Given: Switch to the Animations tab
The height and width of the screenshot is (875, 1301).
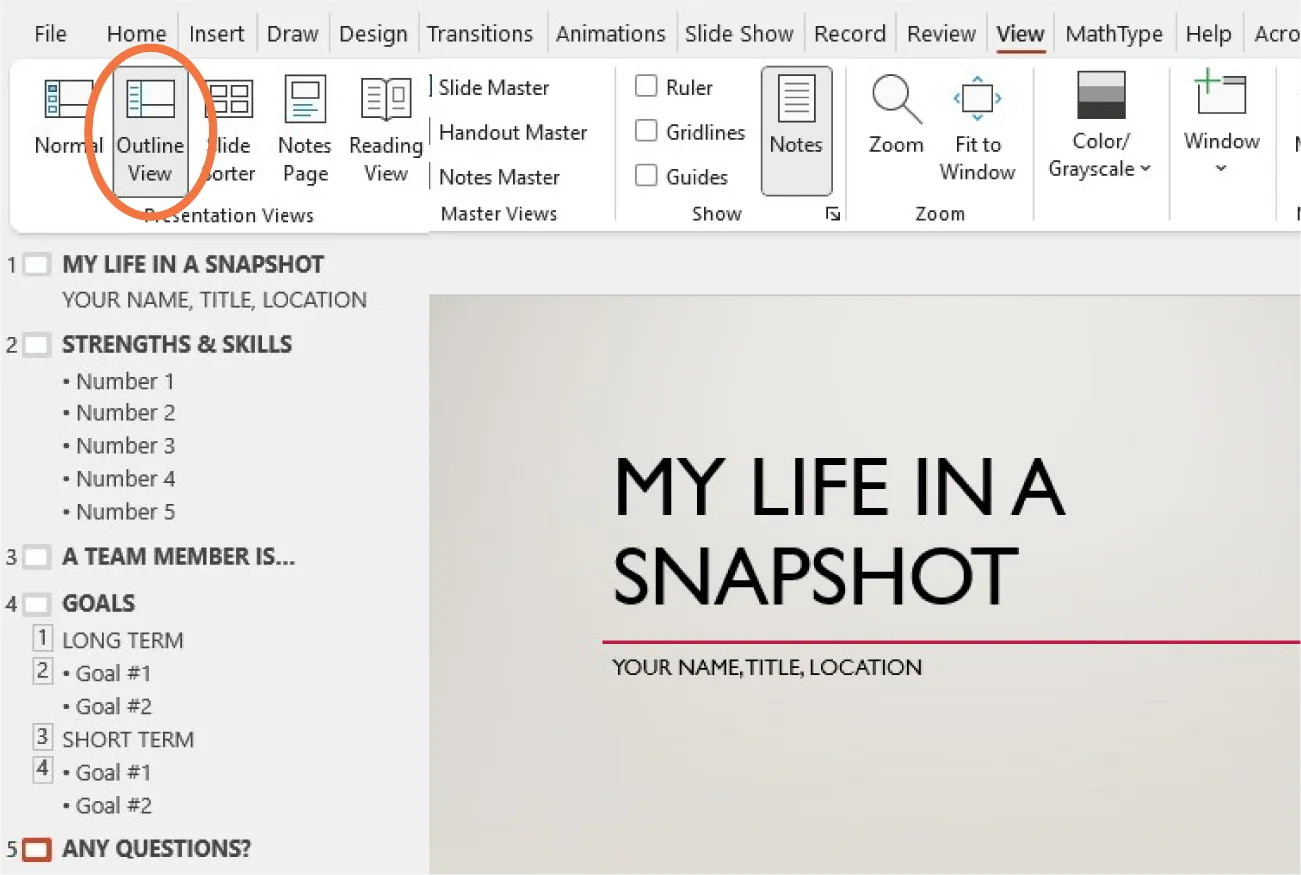Looking at the screenshot, I should click(610, 33).
